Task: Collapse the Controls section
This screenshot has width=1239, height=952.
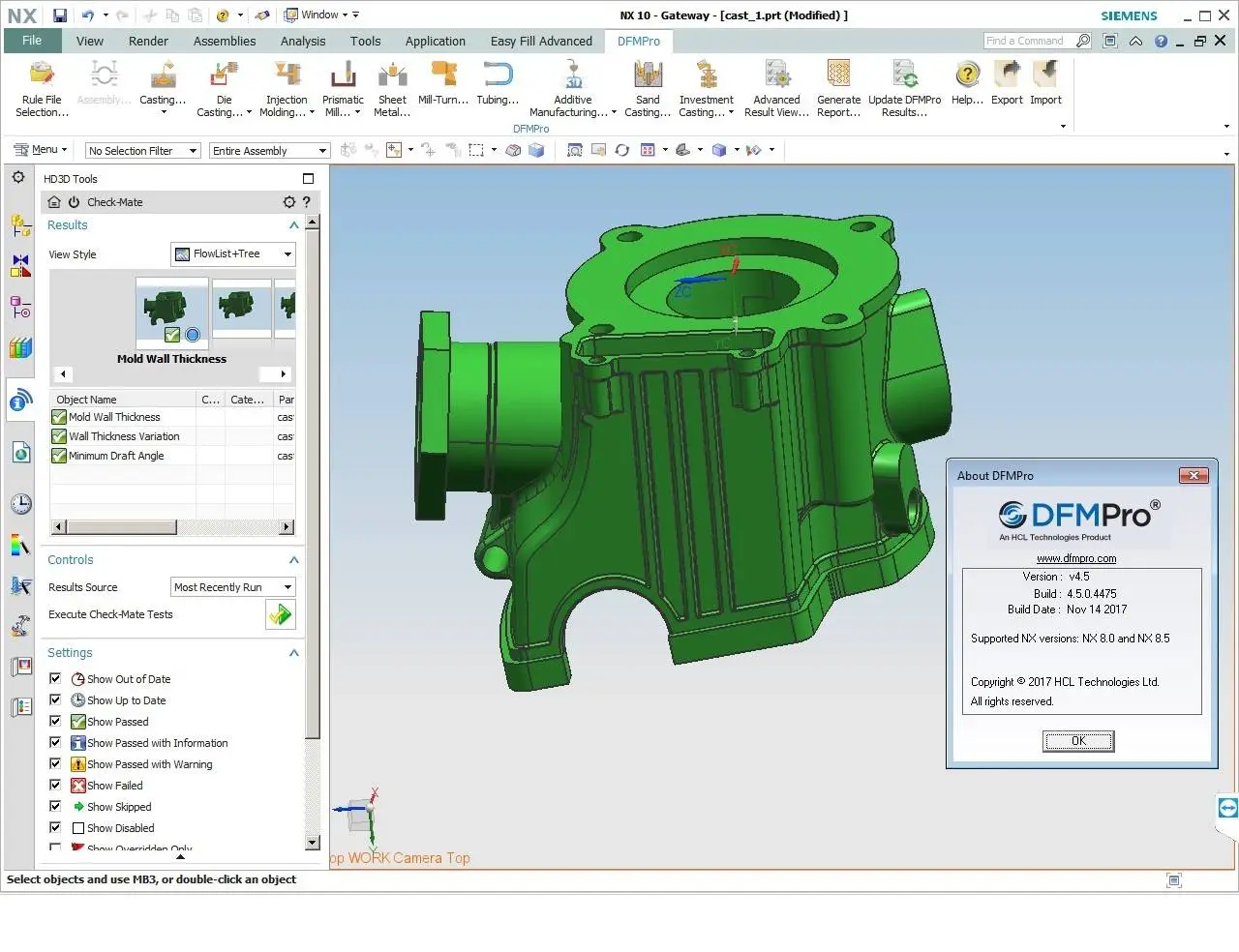Action: (x=293, y=560)
